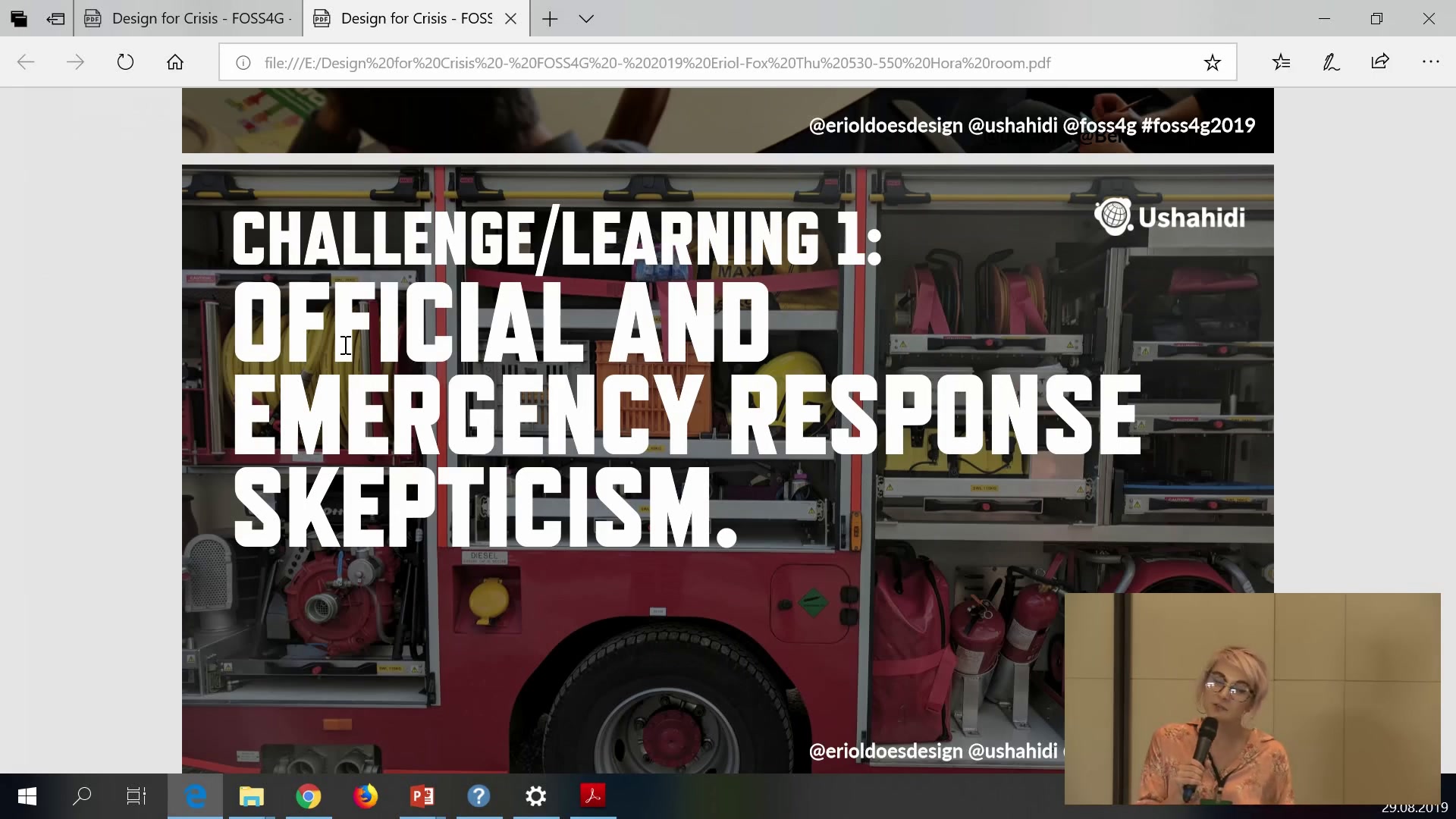
Task: Open Adobe Acrobat Reader in taskbar
Action: pyautogui.click(x=593, y=796)
